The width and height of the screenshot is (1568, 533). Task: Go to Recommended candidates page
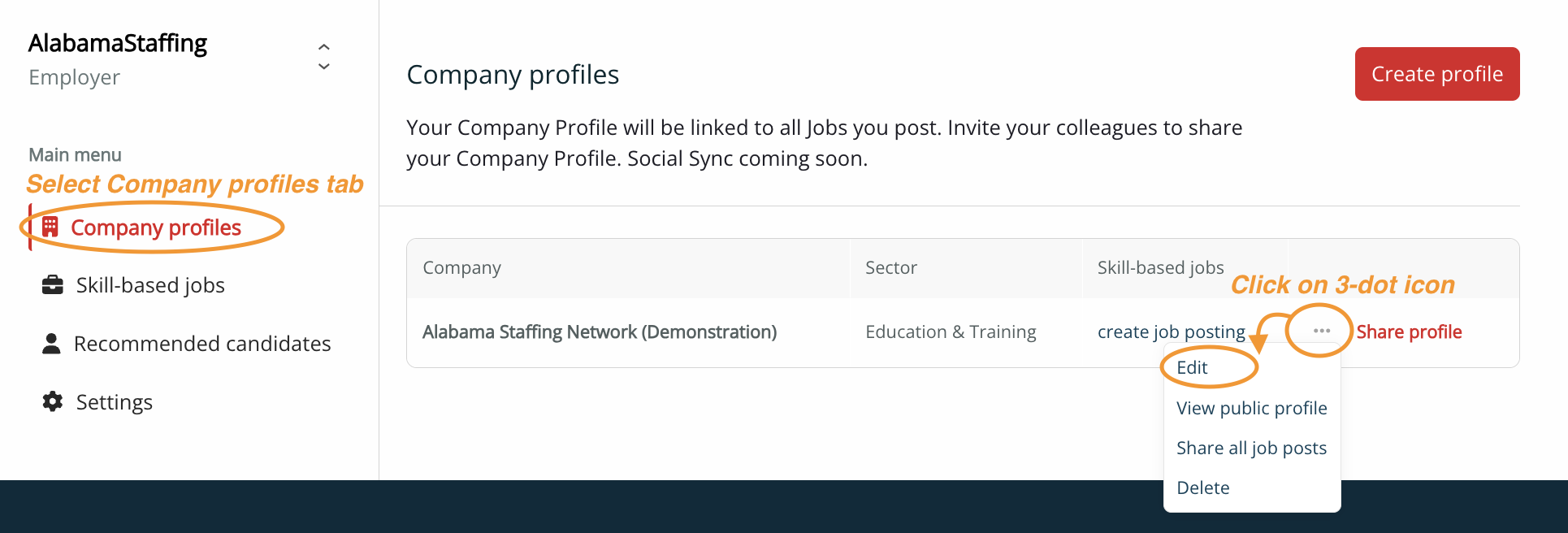coord(186,344)
